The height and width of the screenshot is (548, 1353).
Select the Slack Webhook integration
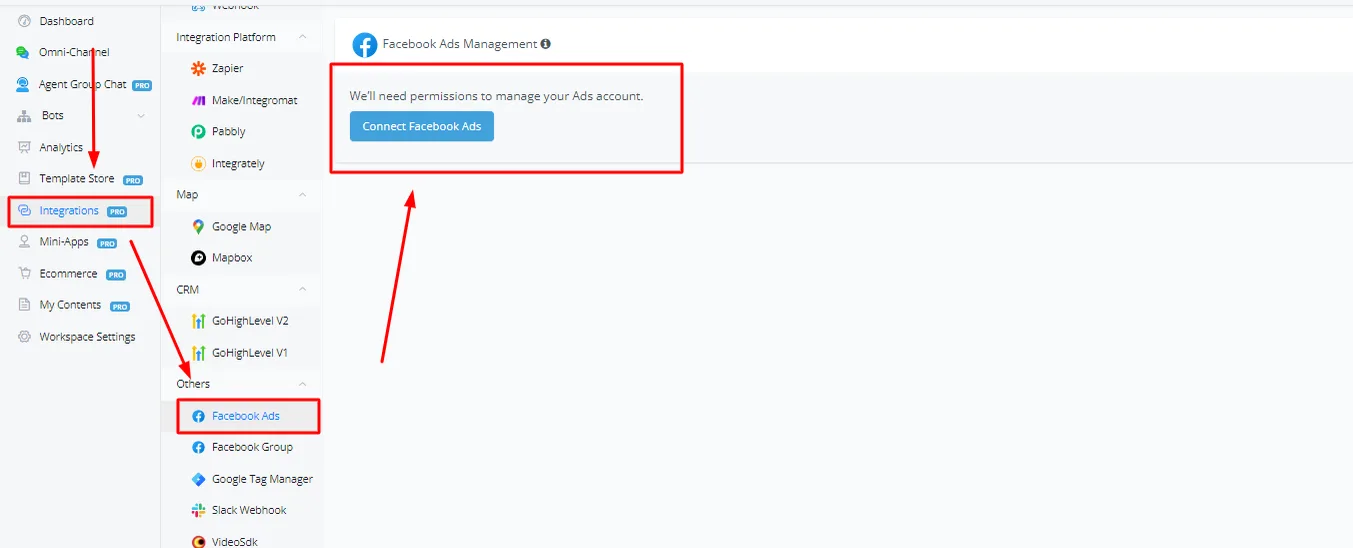[x=249, y=510]
